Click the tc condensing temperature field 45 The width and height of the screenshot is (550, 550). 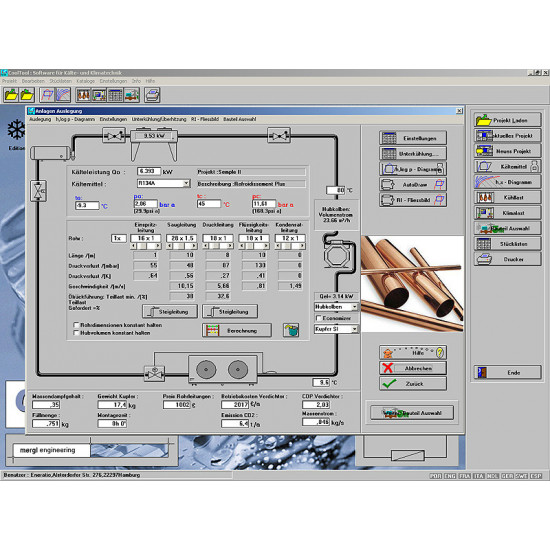point(209,204)
